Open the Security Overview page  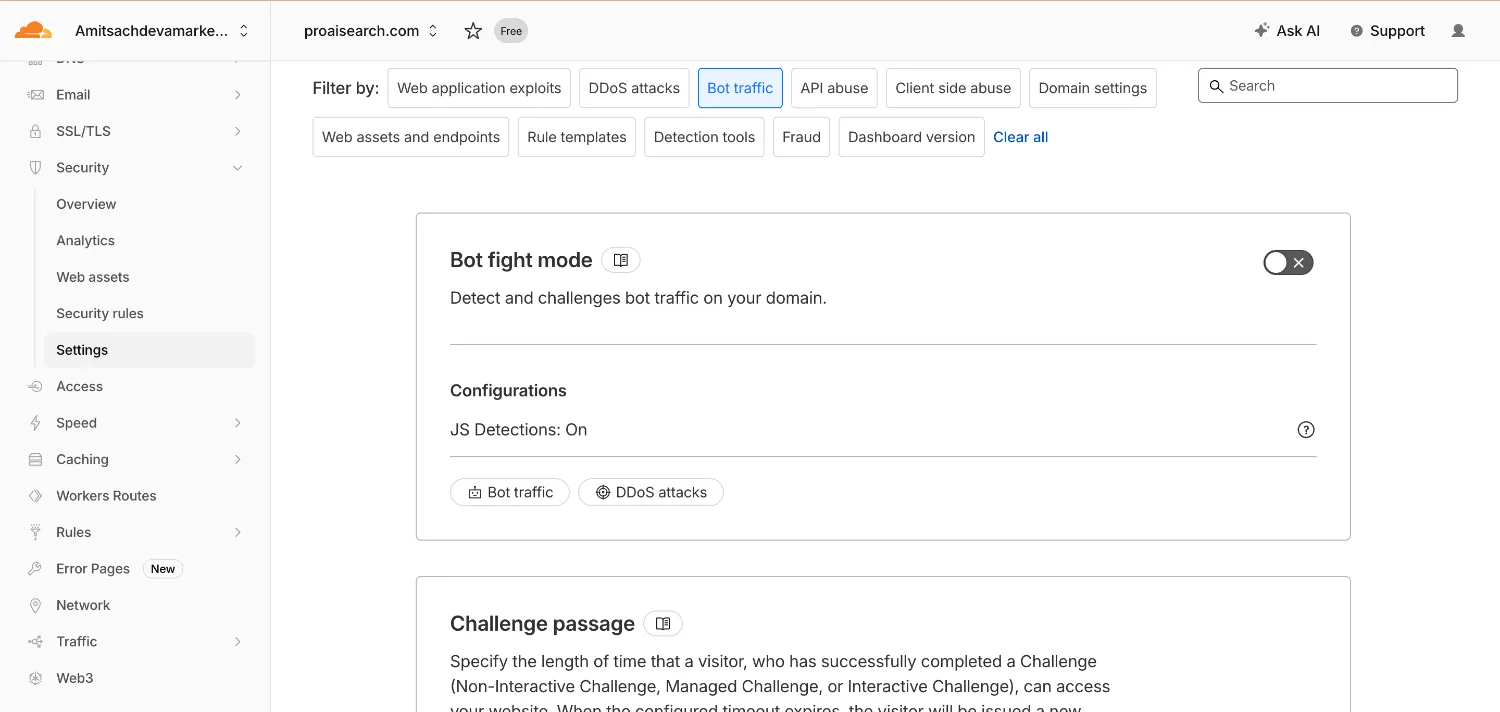pos(86,204)
